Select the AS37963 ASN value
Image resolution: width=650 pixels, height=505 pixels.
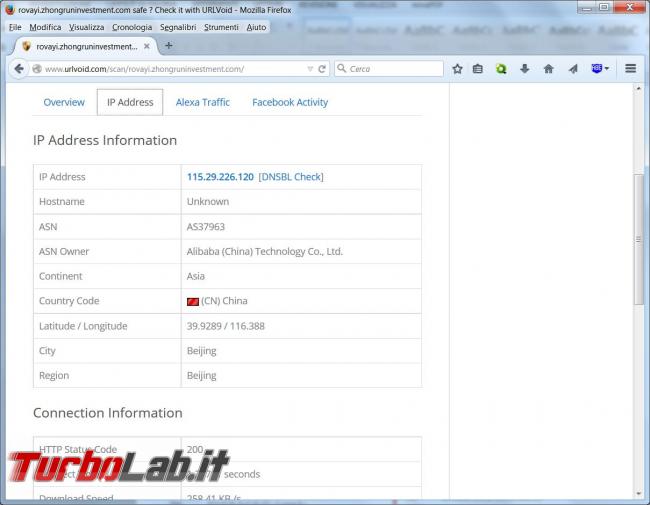tap(206, 226)
